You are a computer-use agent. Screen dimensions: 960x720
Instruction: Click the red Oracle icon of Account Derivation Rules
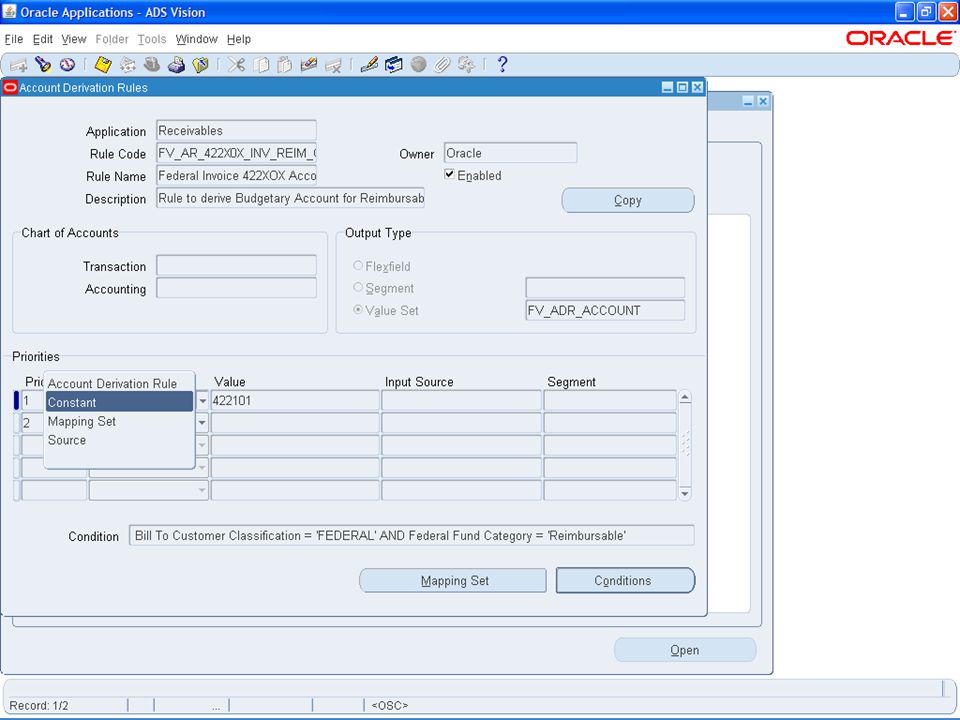coord(10,88)
